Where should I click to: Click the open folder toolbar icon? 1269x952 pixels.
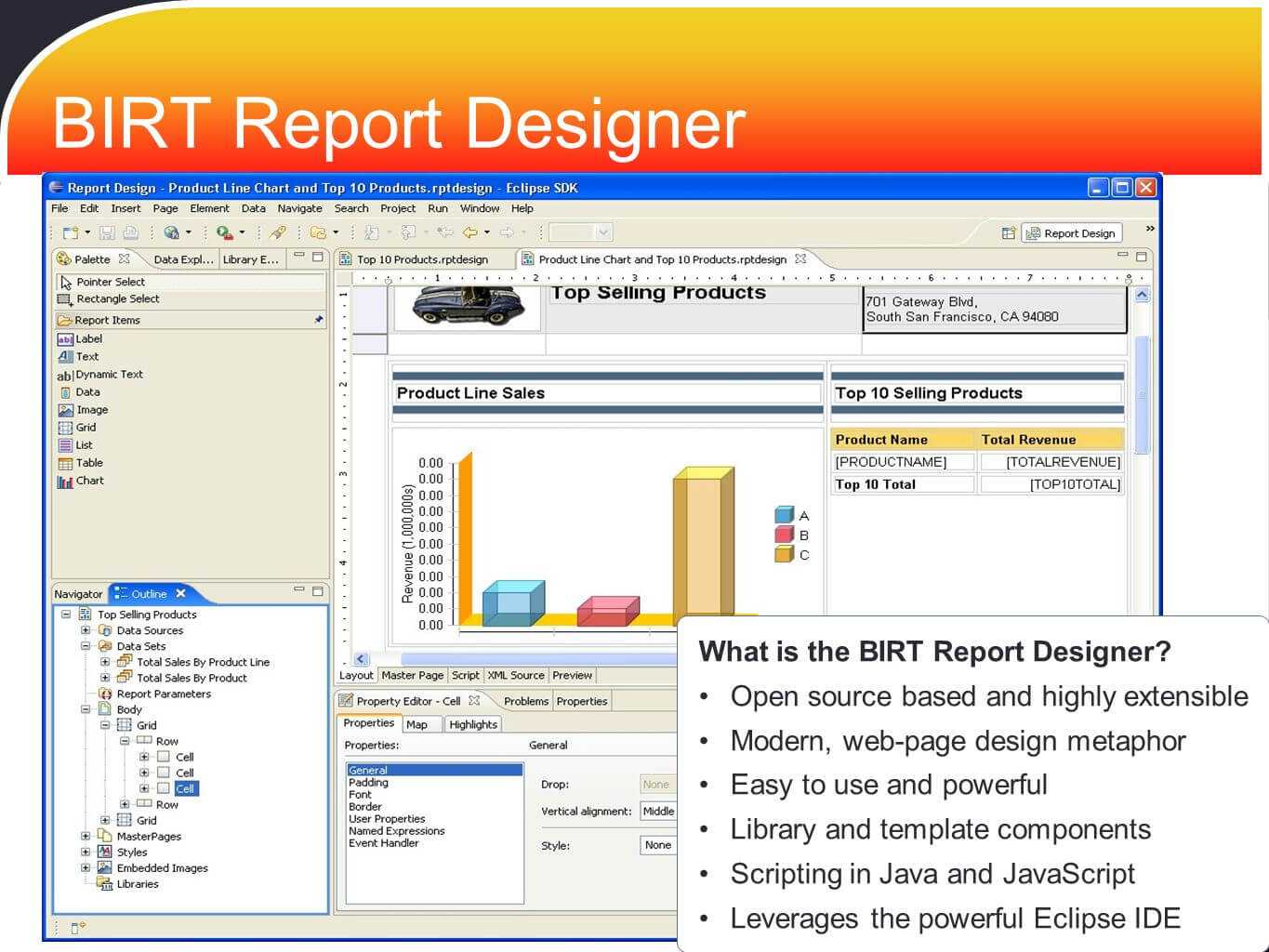(x=319, y=232)
